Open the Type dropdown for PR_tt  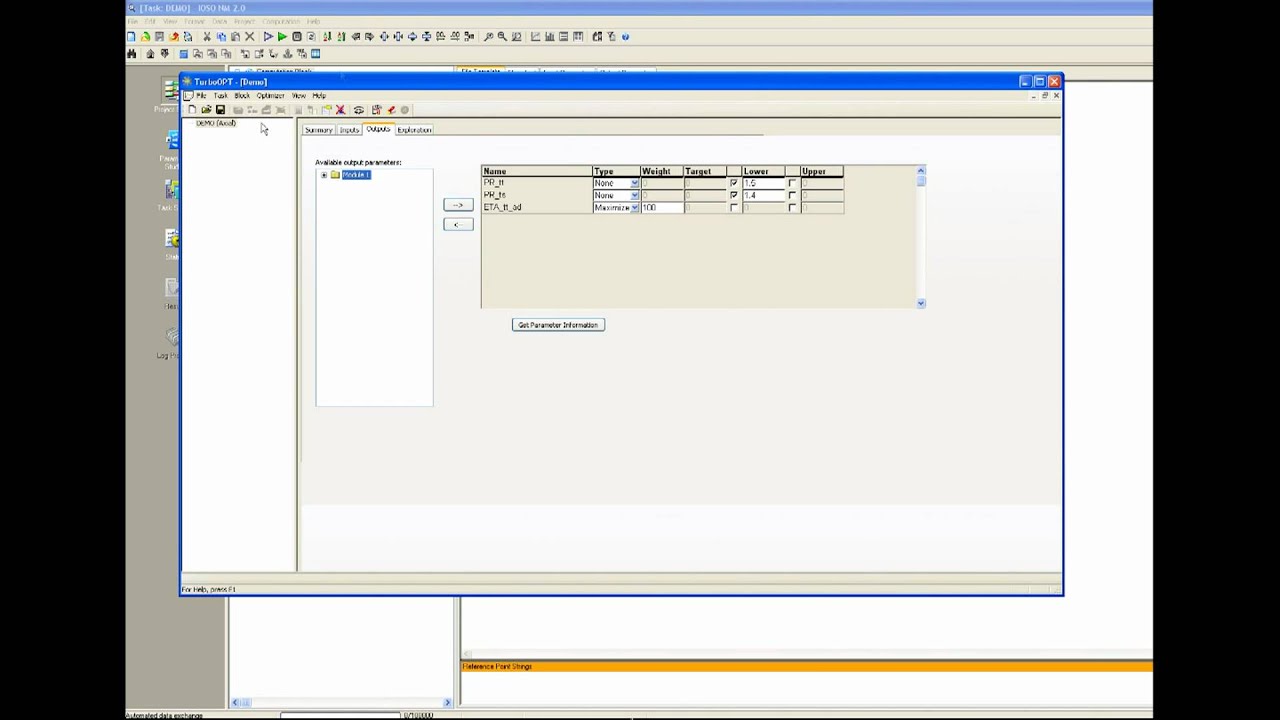pyautogui.click(x=634, y=183)
